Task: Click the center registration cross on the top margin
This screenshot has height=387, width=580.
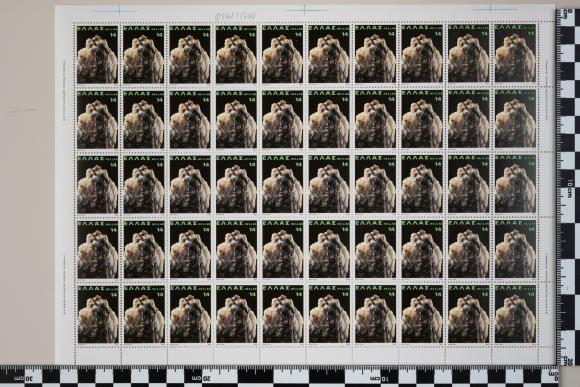Action: click(305, 10)
